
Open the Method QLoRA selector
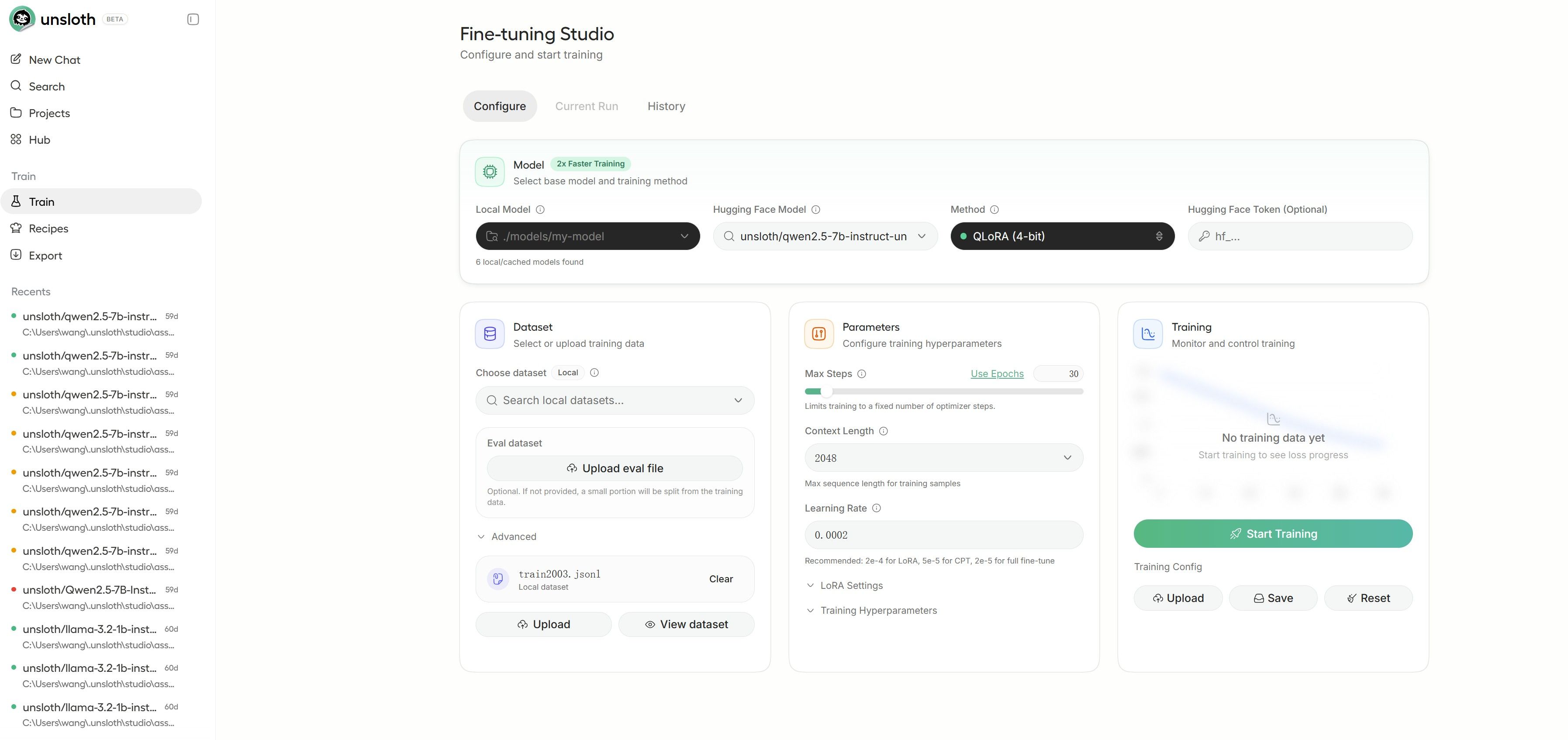coord(1062,236)
